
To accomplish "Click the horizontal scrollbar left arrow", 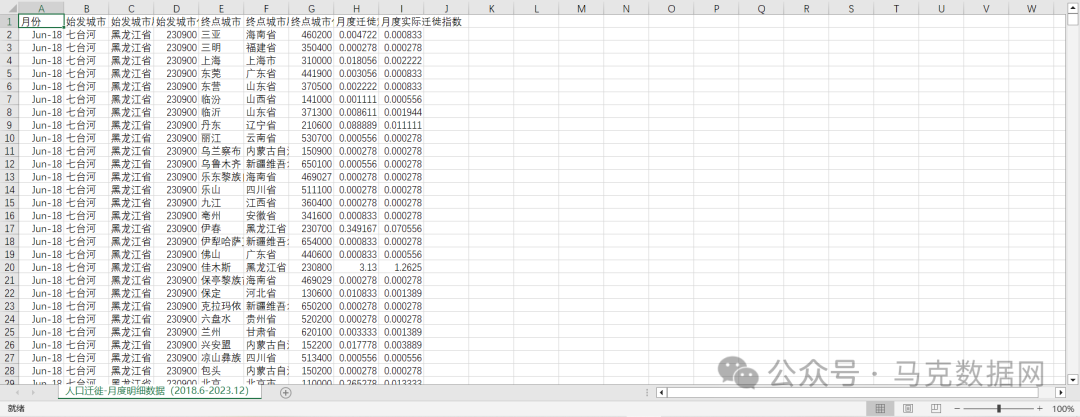I will pos(661,392).
